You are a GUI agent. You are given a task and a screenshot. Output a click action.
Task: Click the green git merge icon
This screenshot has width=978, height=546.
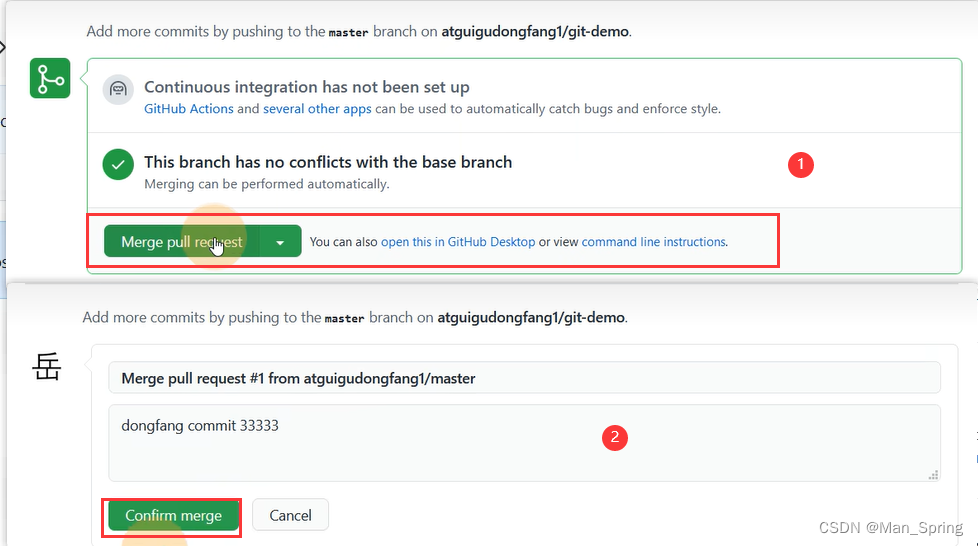point(50,79)
